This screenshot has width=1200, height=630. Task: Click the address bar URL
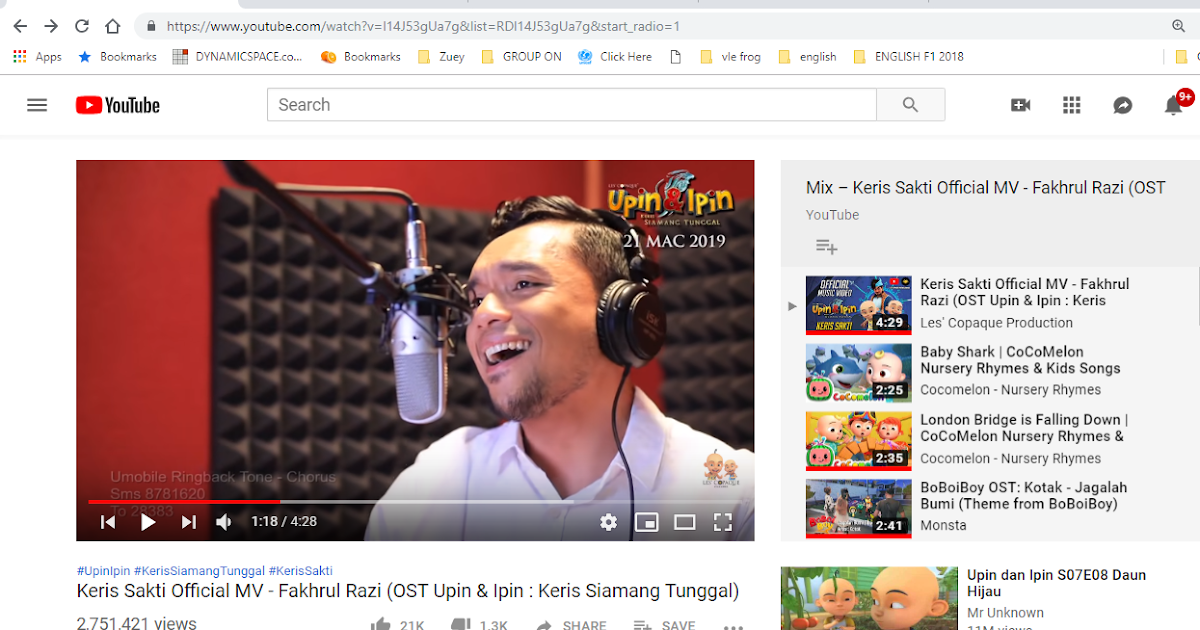[423, 26]
